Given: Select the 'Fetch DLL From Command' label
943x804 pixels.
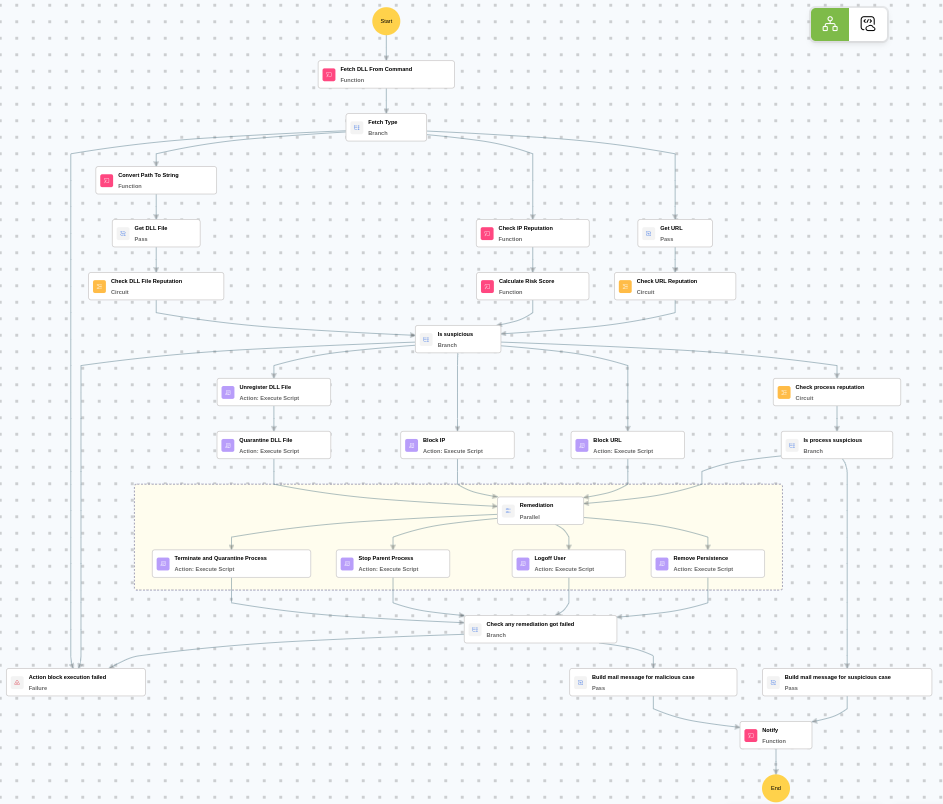Looking at the screenshot, I should [x=376, y=69].
